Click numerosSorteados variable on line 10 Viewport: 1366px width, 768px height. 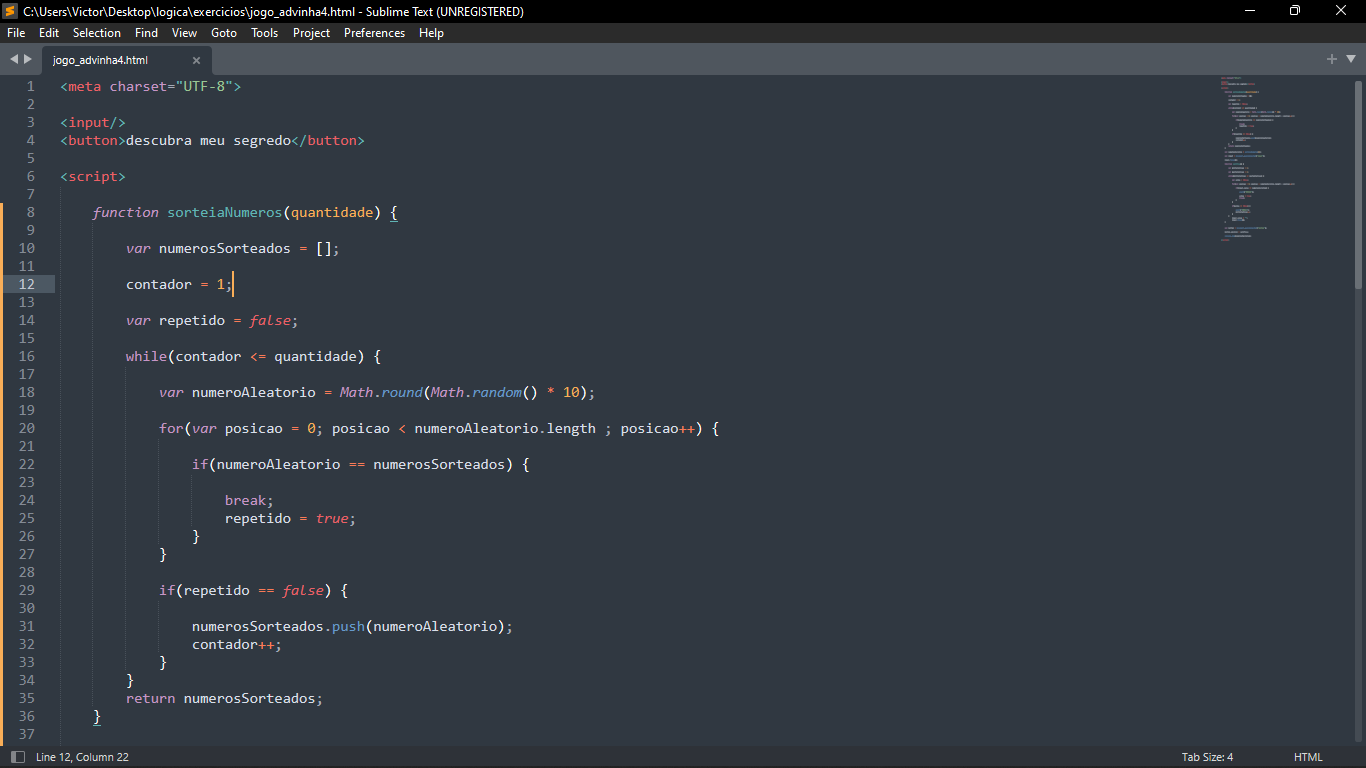224,248
